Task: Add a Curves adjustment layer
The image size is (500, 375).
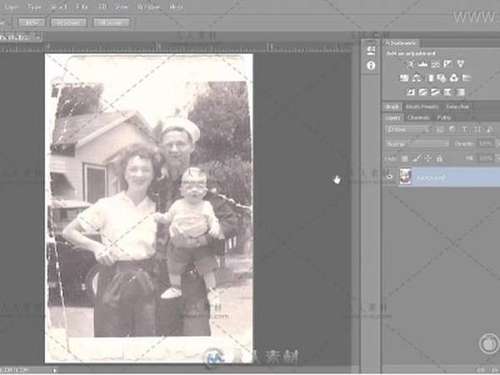Action: [x=435, y=64]
